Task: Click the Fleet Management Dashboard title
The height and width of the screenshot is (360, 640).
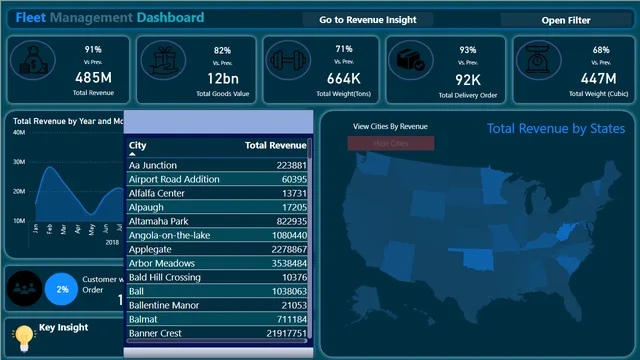Action: click(110, 18)
